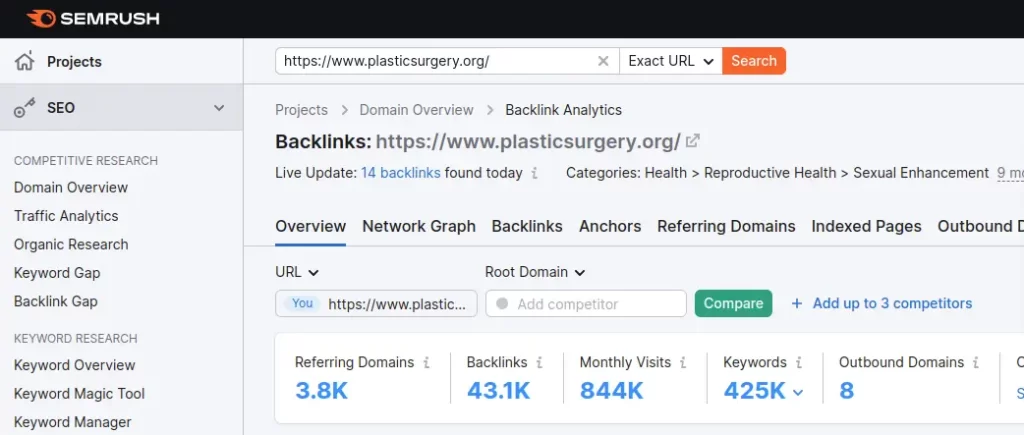Switch to the Anchors tab
The height and width of the screenshot is (435, 1024).
(x=610, y=227)
